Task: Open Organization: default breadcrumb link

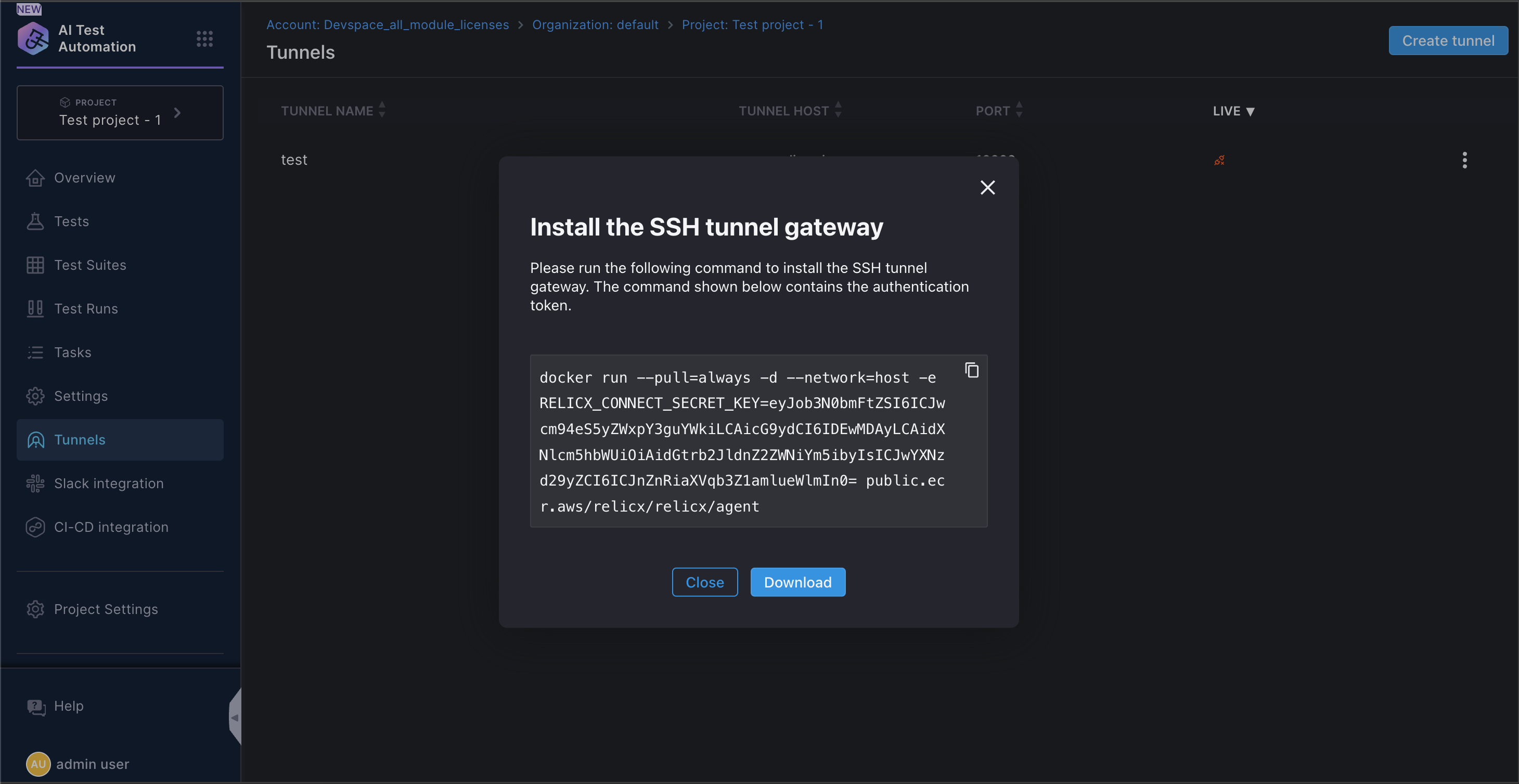Action: tap(595, 25)
